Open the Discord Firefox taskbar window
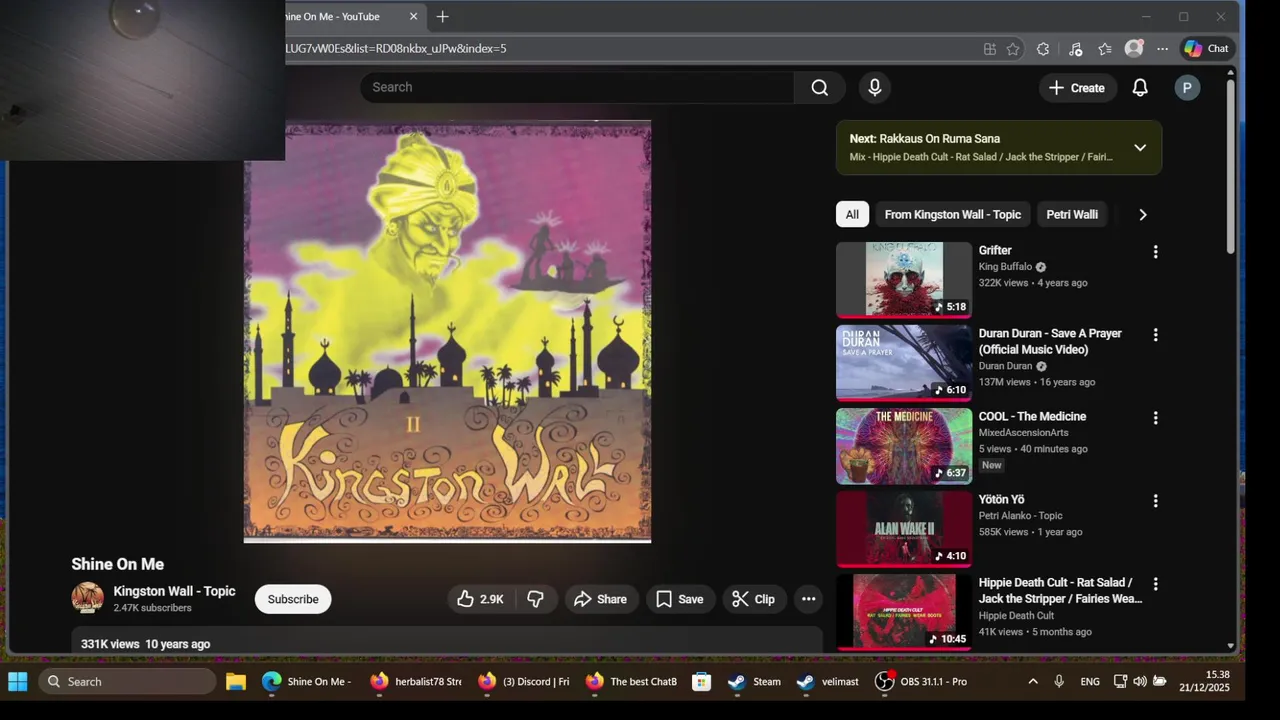The image size is (1280, 720). (524, 681)
